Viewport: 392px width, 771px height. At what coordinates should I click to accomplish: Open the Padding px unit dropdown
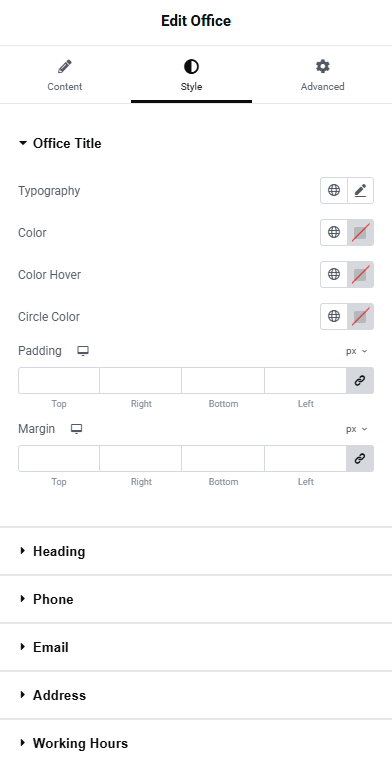point(357,351)
